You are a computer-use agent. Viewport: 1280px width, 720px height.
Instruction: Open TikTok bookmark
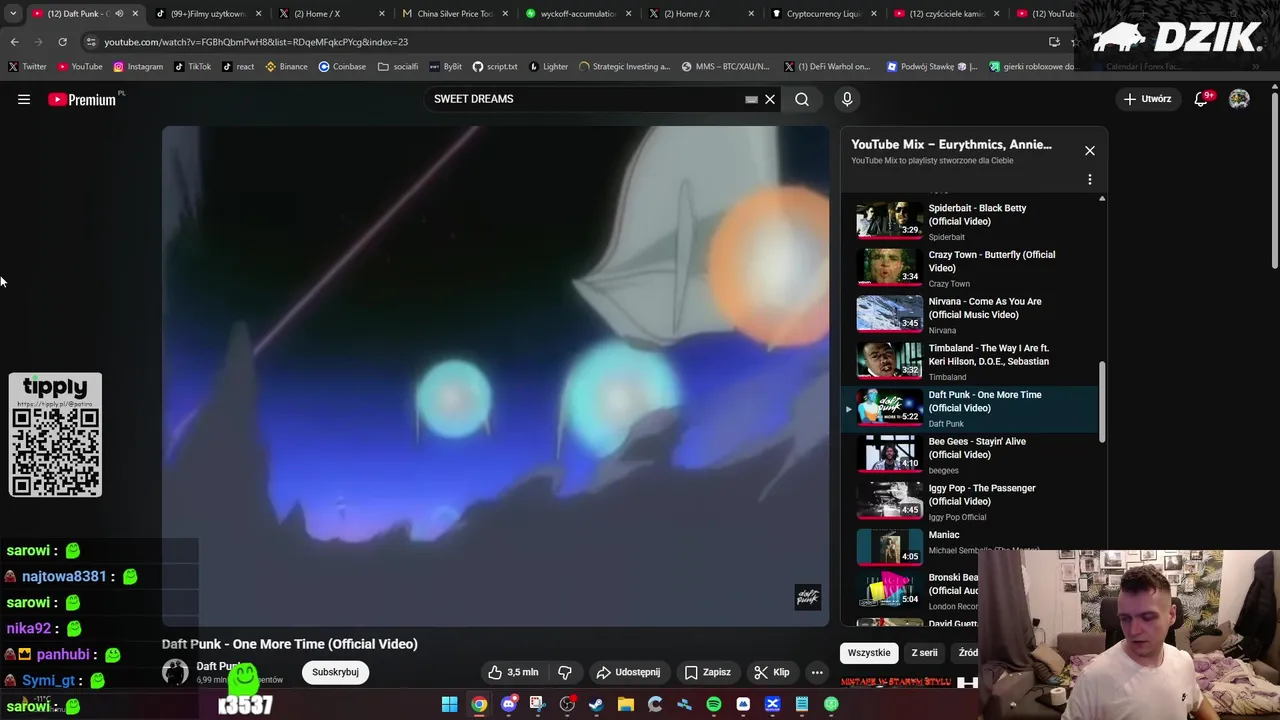point(192,67)
